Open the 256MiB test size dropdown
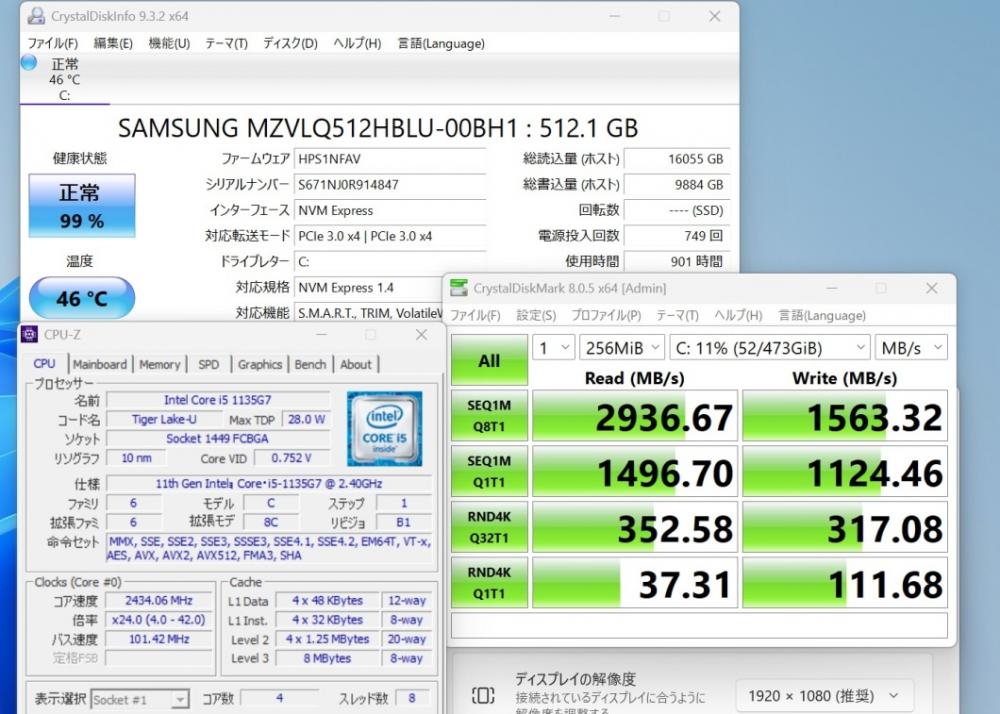 pos(622,348)
